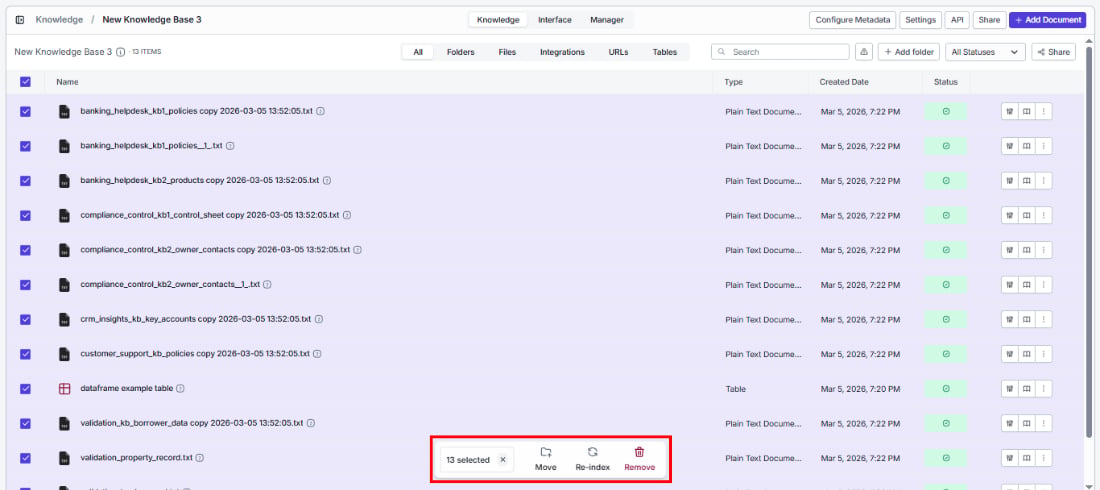Clear selection with the X beside 13 selected
Image resolution: width=1100 pixels, height=490 pixels.
[502, 460]
